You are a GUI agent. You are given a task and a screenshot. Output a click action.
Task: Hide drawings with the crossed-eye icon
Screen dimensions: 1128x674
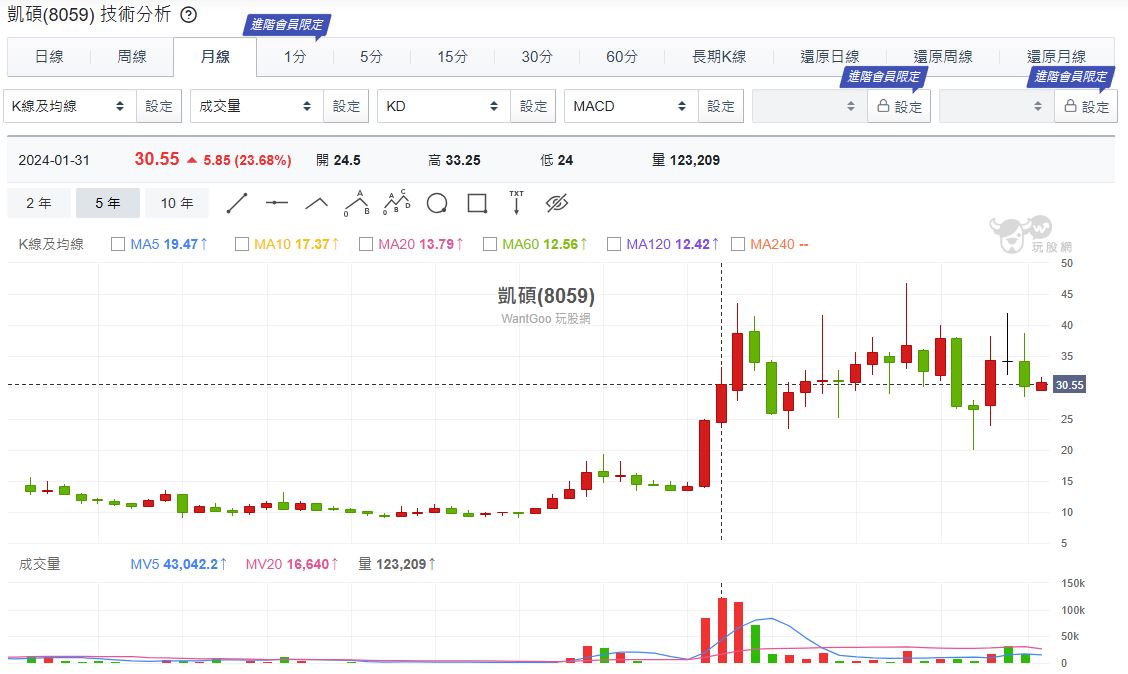tap(557, 204)
